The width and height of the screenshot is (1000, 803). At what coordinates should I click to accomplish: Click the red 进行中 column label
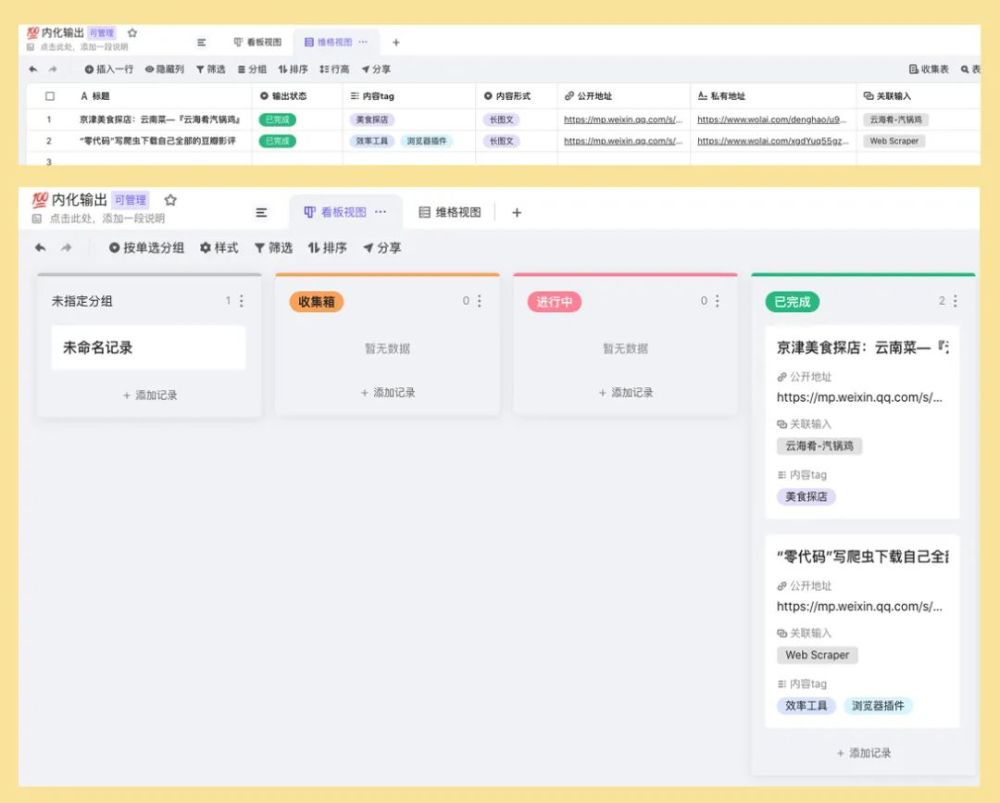click(554, 302)
